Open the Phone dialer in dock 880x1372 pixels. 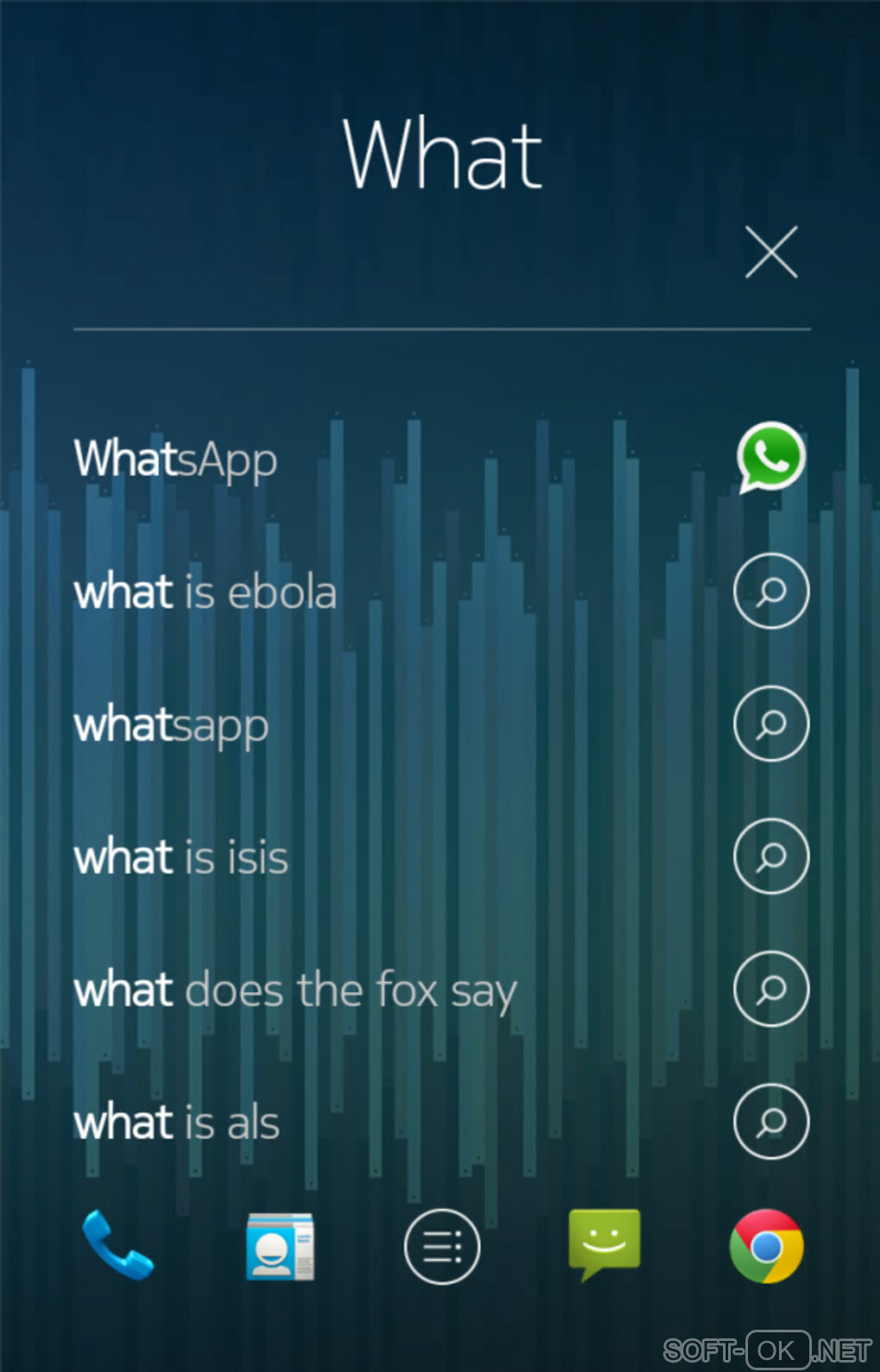(x=118, y=1245)
